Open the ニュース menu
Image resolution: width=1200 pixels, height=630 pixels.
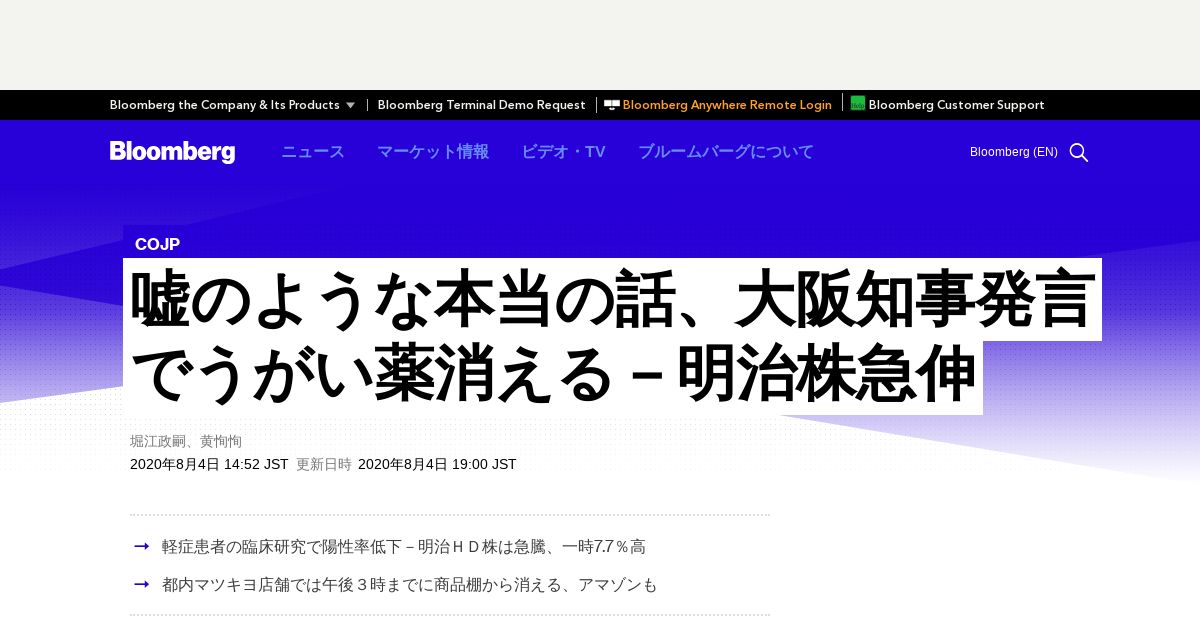(313, 152)
